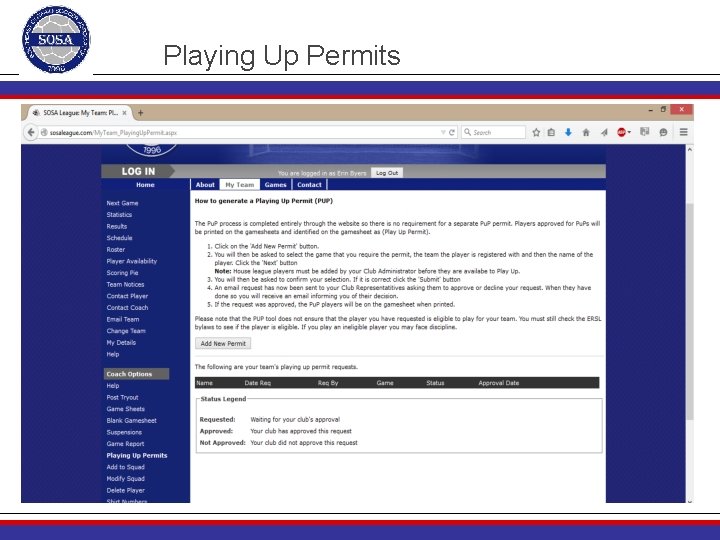Open the Contact tab
The height and width of the screenshot is (540, 720).
(309, 185)
